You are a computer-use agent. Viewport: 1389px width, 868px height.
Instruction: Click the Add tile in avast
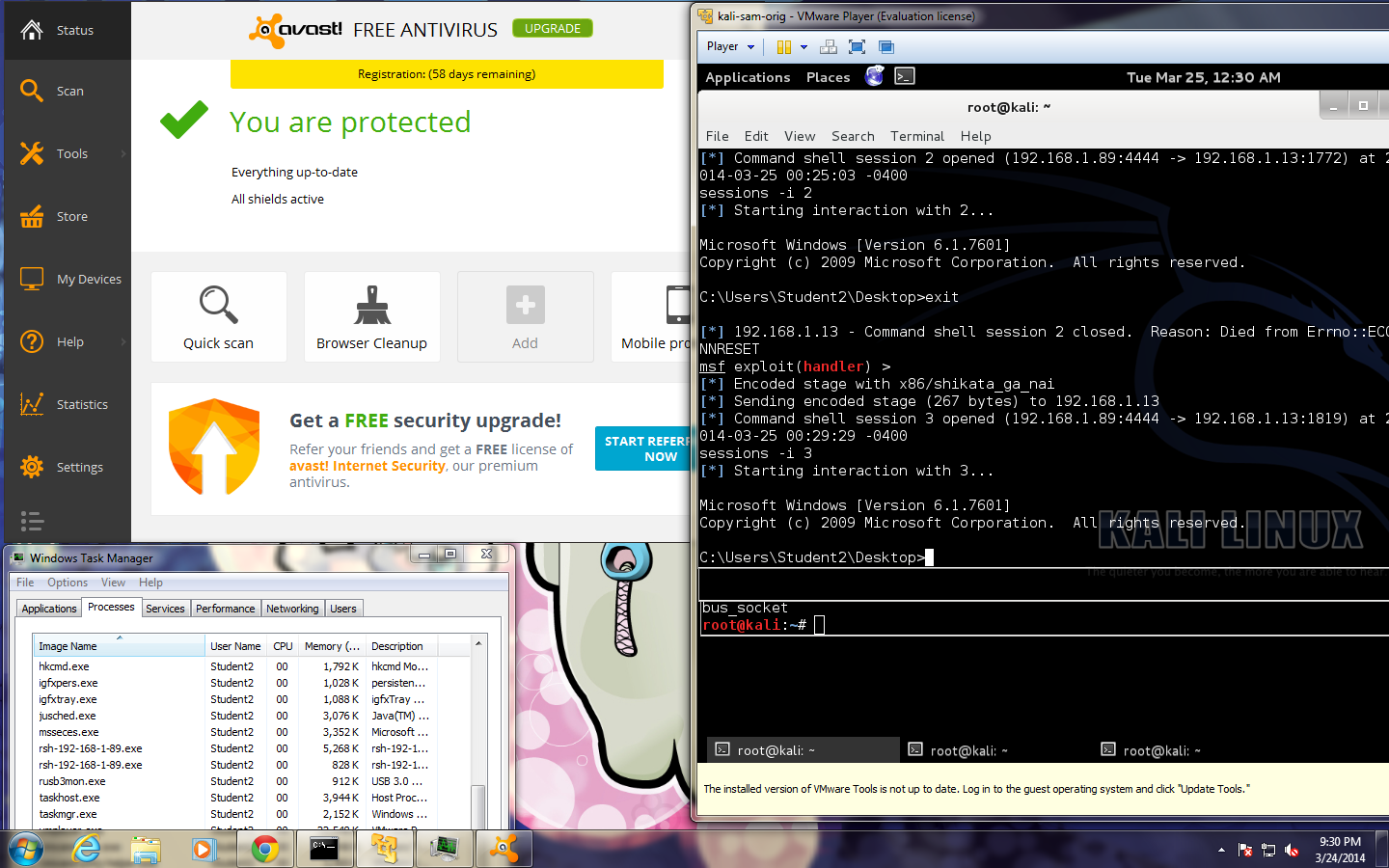point(526,317)
